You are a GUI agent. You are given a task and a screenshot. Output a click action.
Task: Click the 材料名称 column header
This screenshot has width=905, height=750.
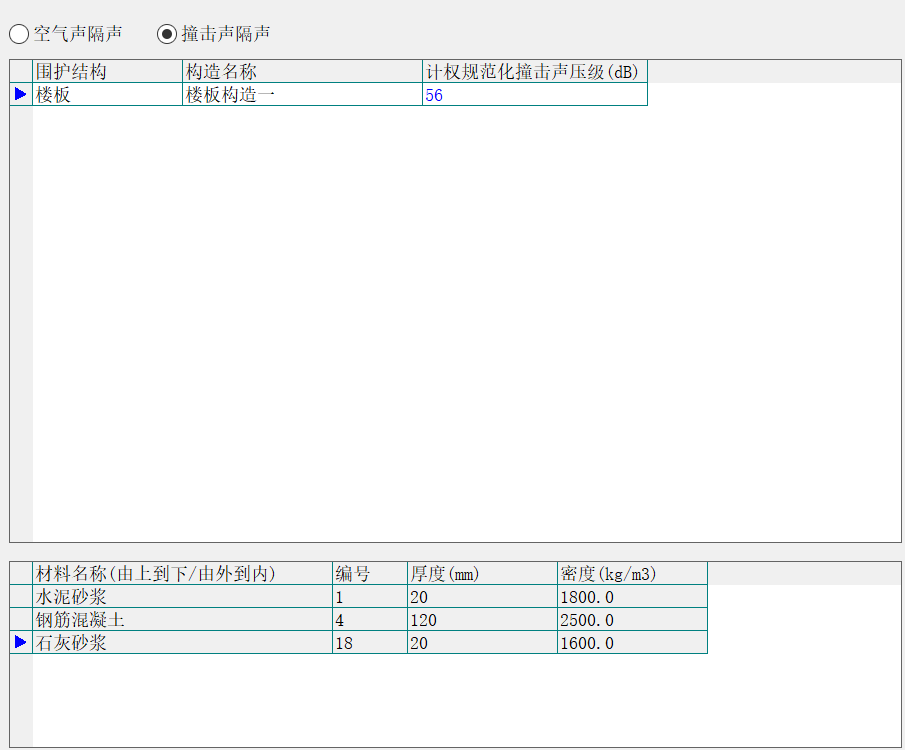pyautogui.click(x=182, y=574)
